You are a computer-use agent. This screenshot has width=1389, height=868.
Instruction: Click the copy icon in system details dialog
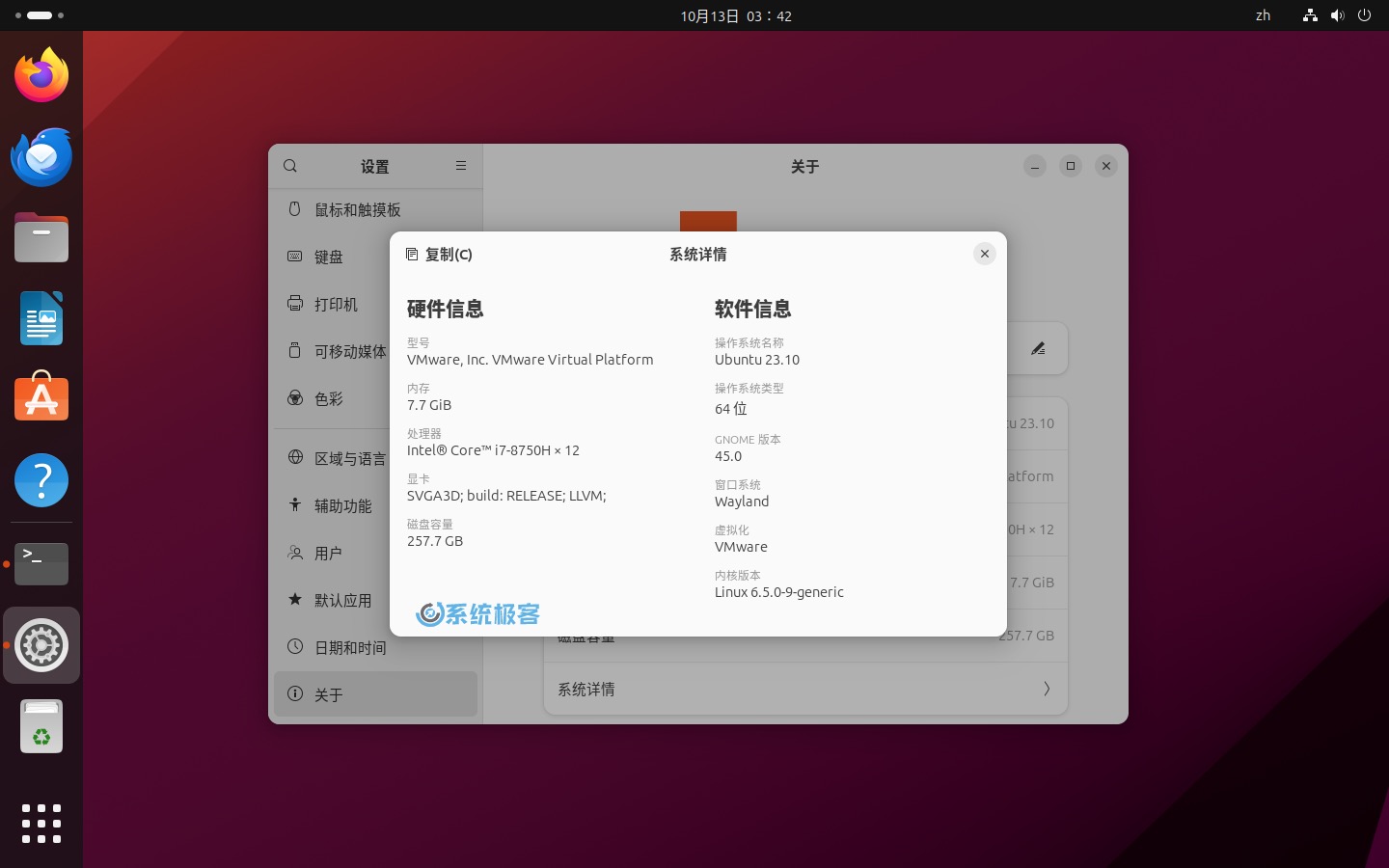(412, 255)
